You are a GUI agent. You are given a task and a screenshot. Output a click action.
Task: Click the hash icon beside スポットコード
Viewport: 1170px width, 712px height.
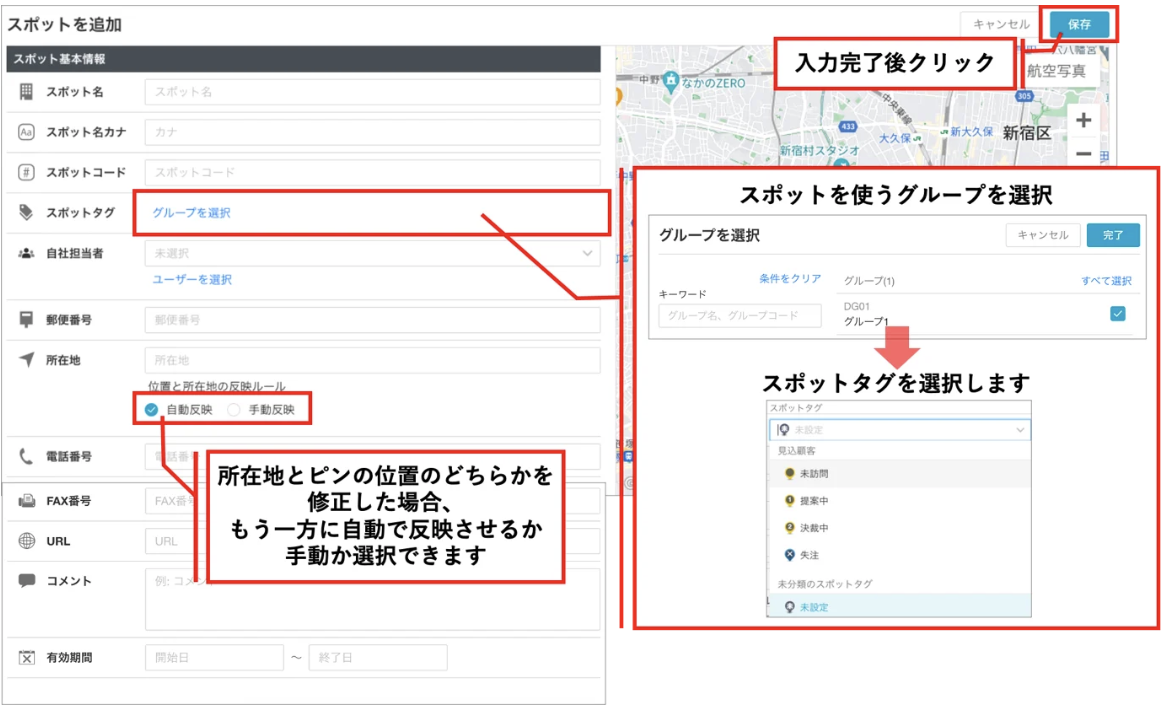coord(26,172)
